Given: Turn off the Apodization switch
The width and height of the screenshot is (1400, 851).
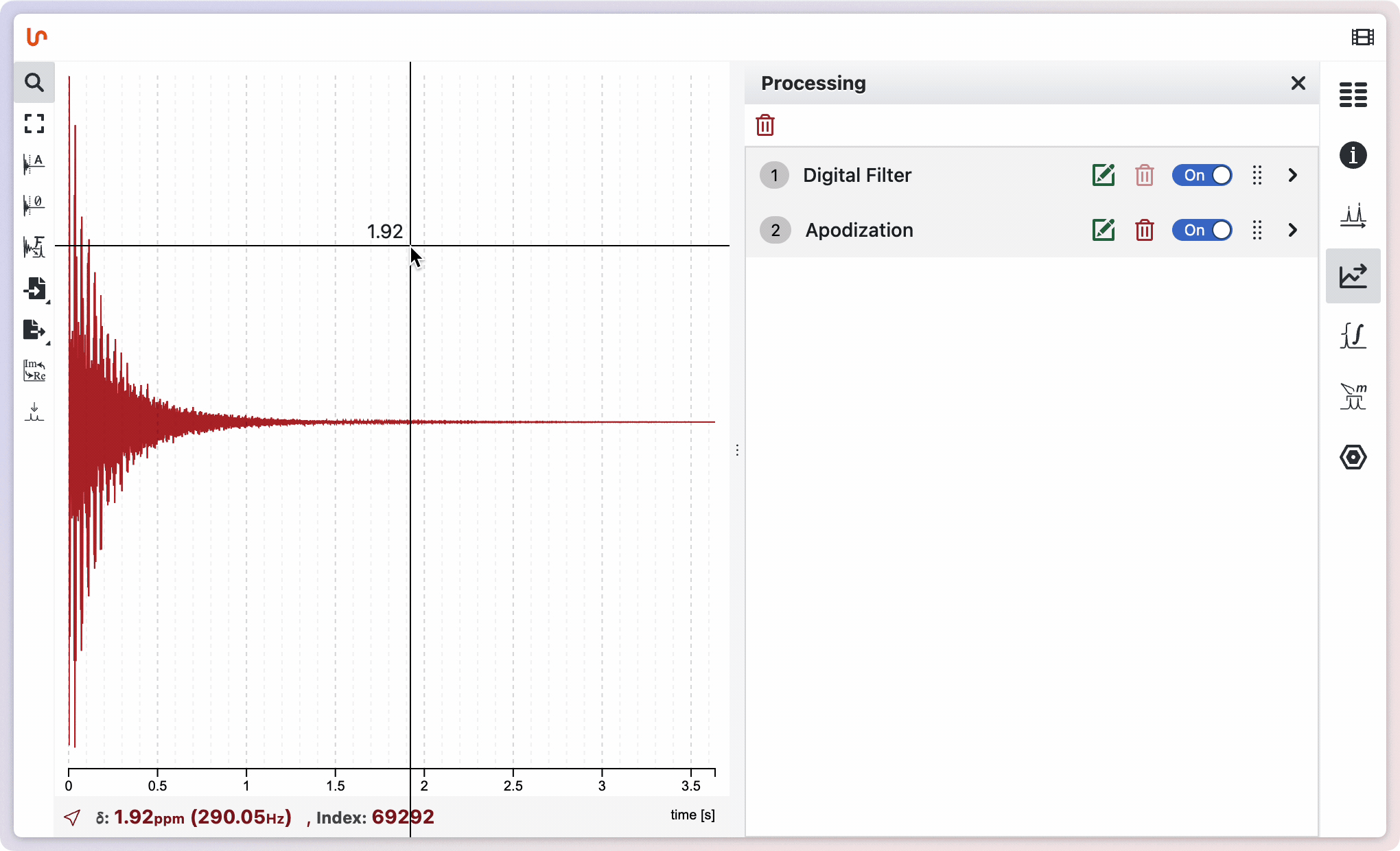Looking at the screenshot, I should tap(1202, 230).
